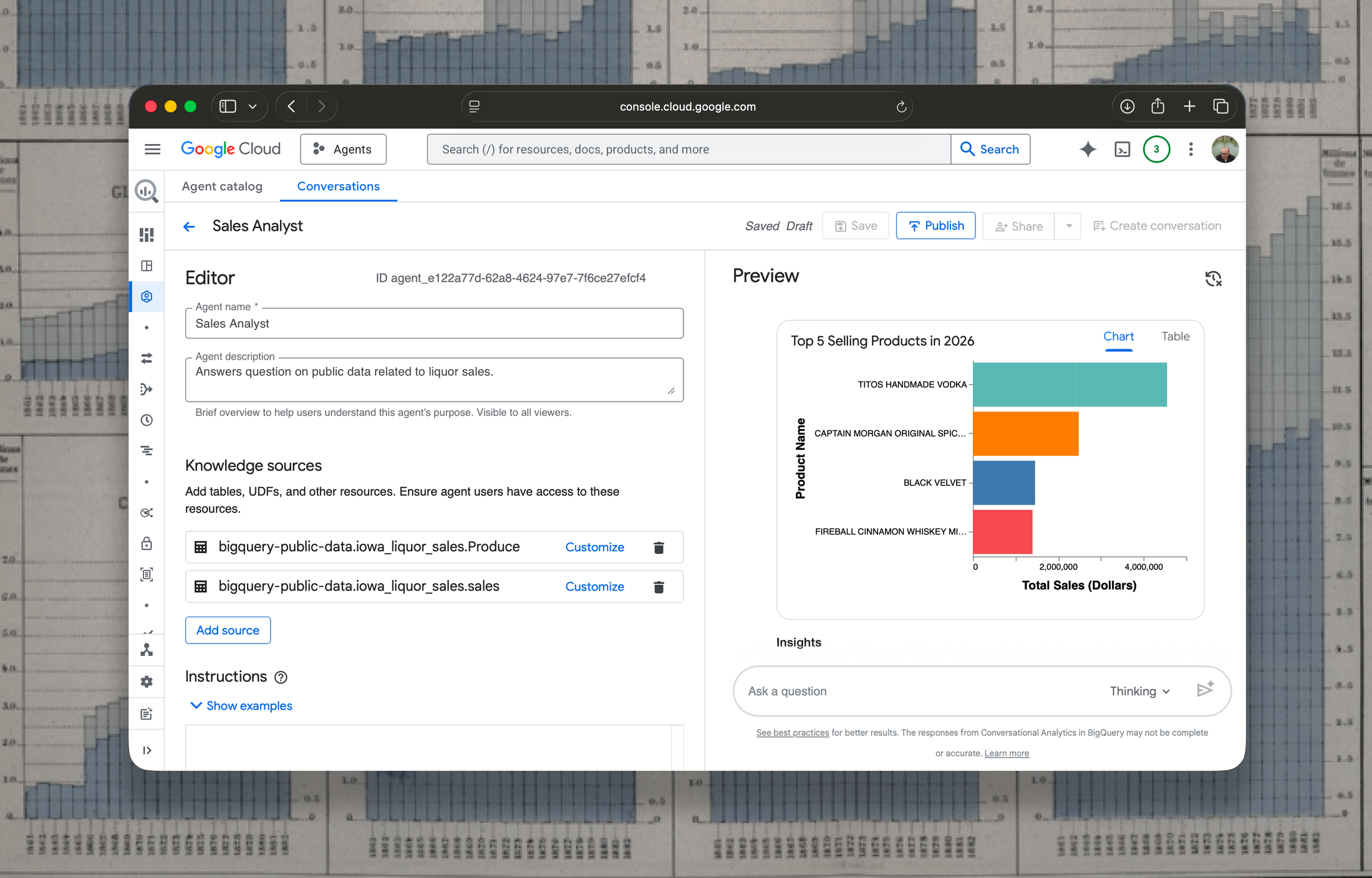
Task: Focus the Agent name field
Action: tap(434, 324)
